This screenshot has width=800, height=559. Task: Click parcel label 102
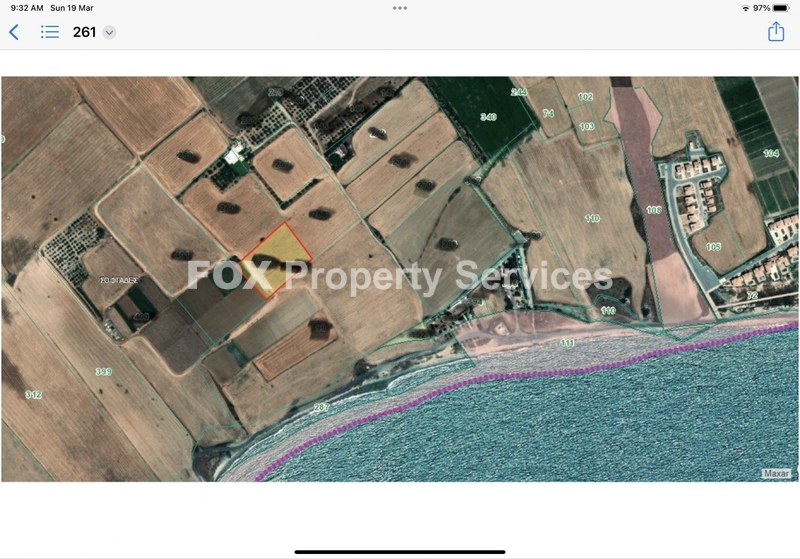pos(585,97)
